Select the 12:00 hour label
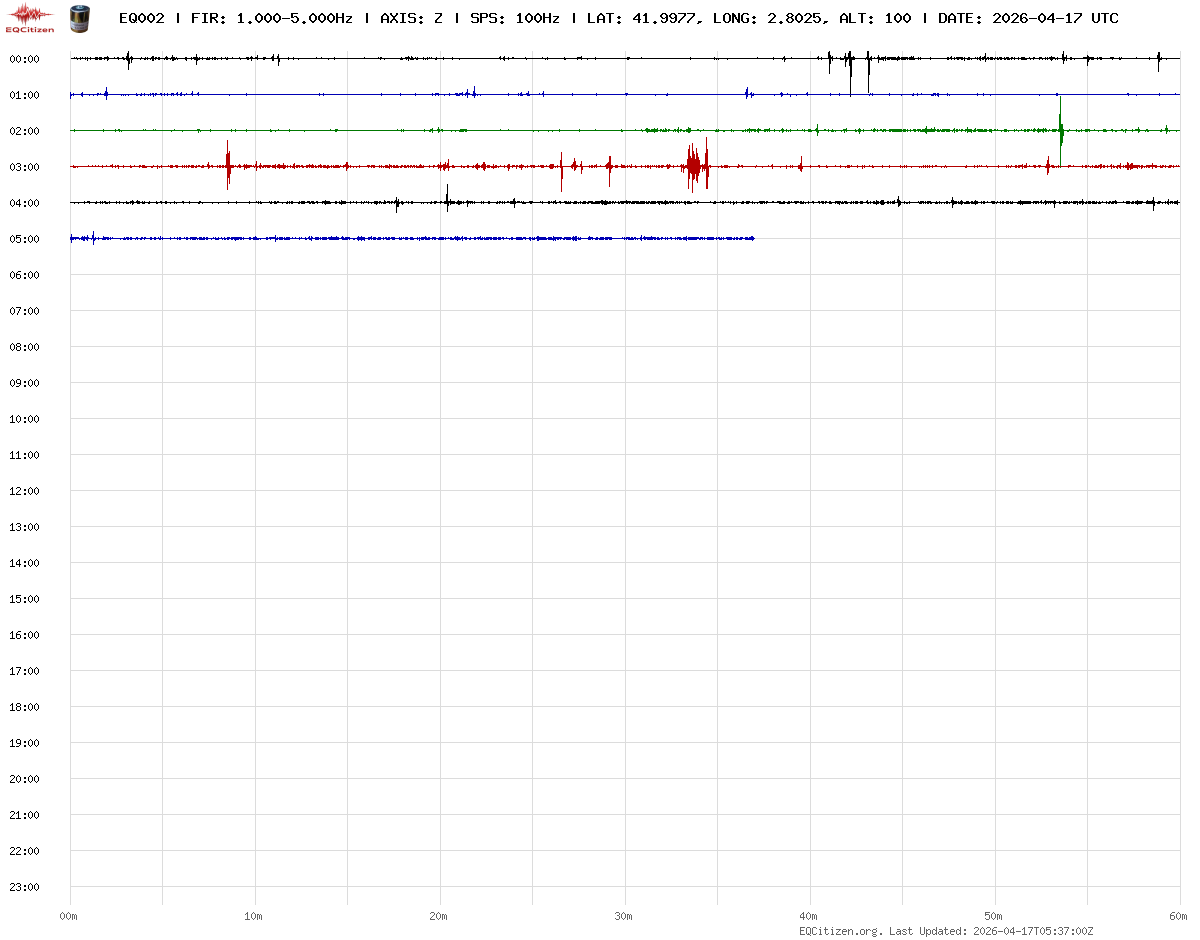The image size is (1200, 940). pos(24,491)
